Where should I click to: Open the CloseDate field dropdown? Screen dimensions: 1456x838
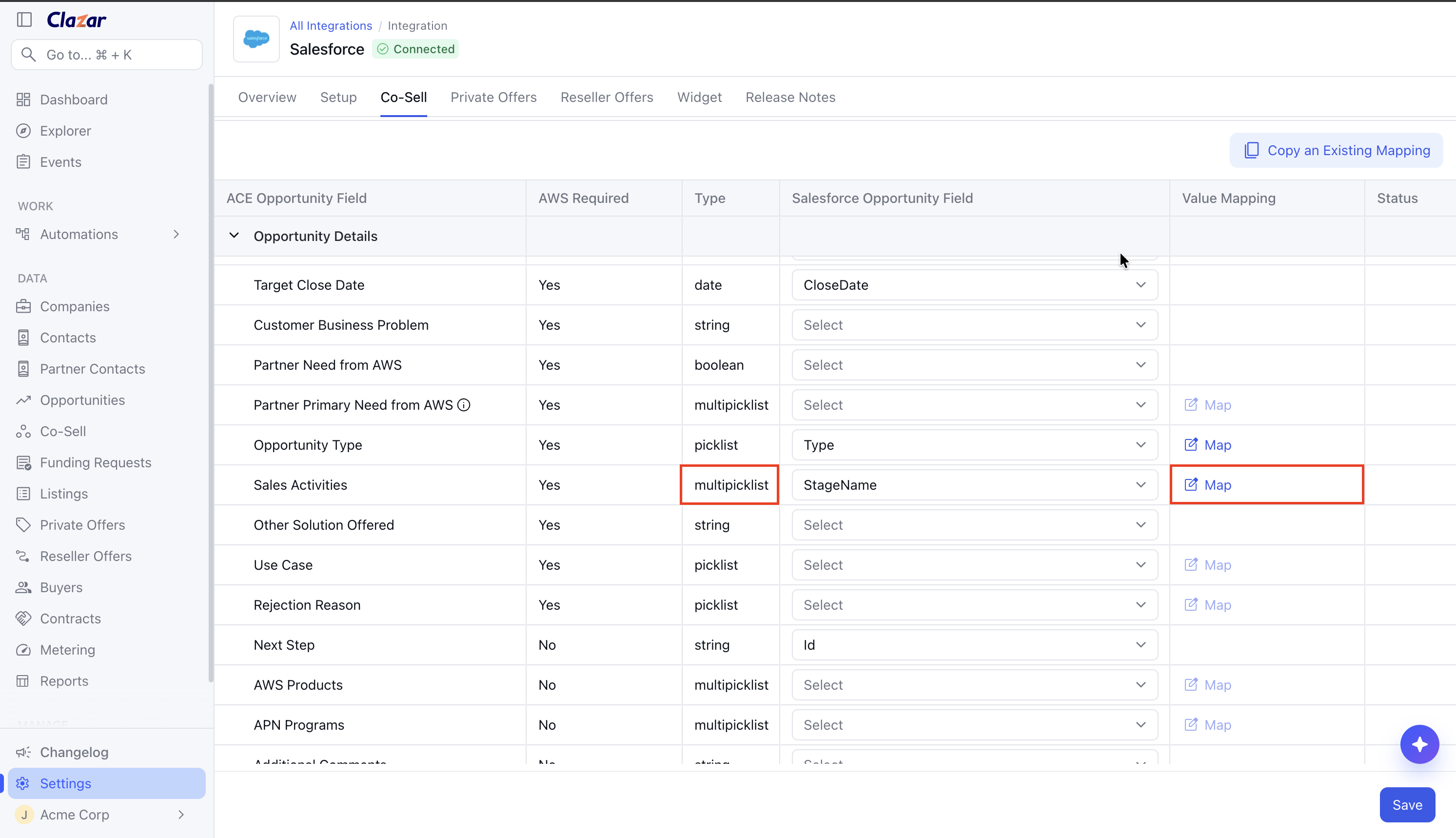click(975, 285)
